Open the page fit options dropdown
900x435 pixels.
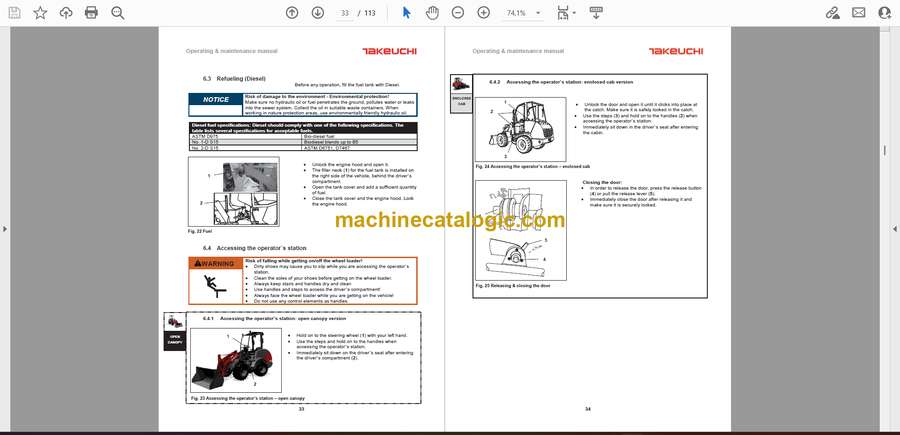(x=566, y=13)
